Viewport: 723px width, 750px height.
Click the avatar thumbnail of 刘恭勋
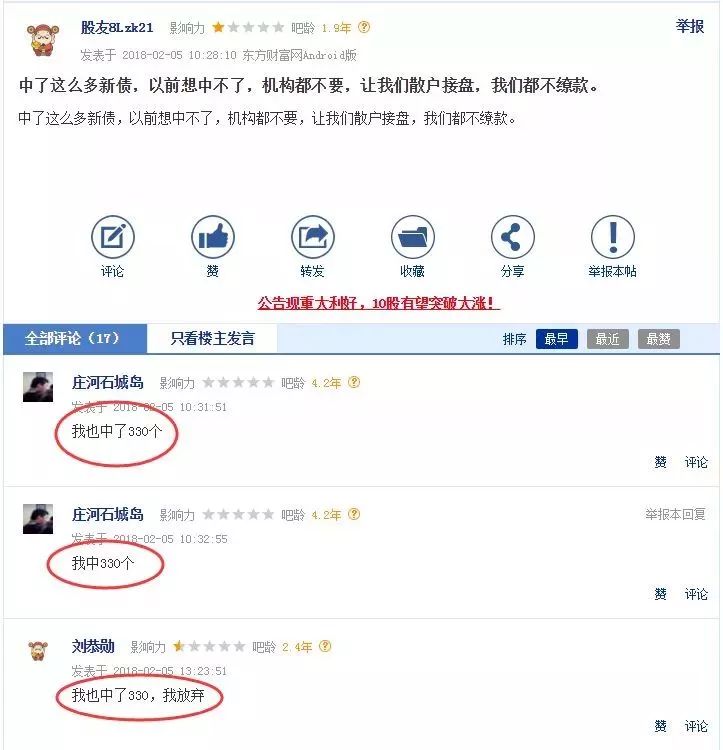pos(38,651)
